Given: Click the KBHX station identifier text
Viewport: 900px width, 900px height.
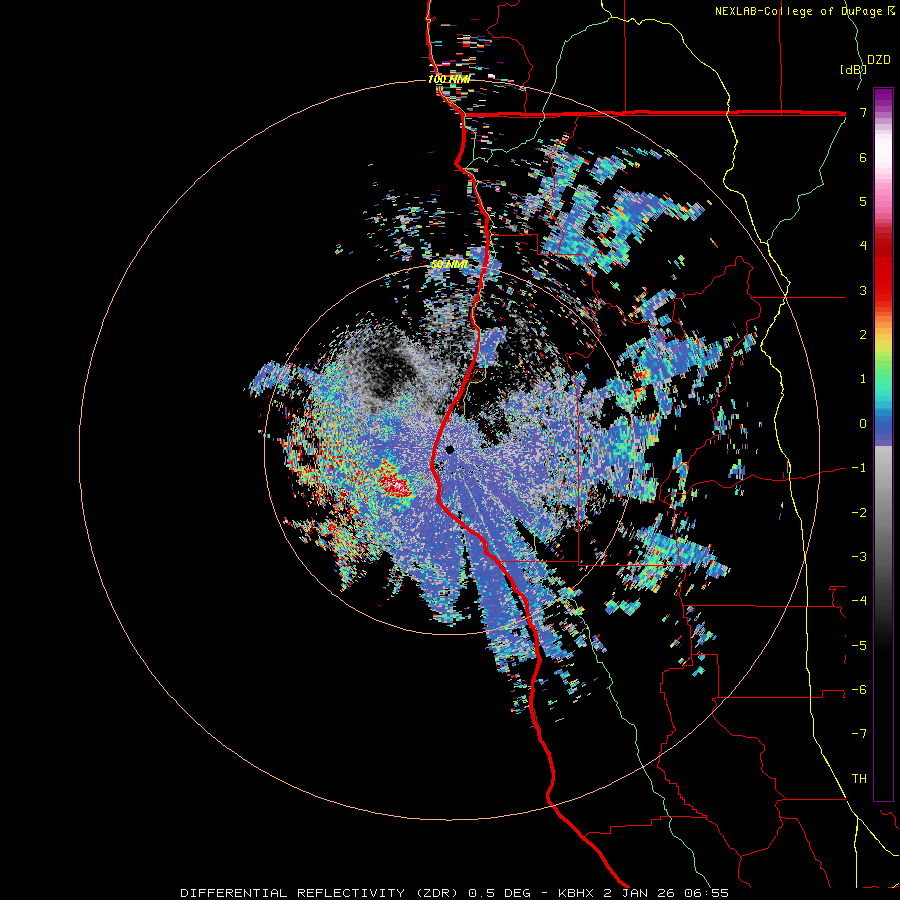Looking at the screenshot, I should coord(579,893).
